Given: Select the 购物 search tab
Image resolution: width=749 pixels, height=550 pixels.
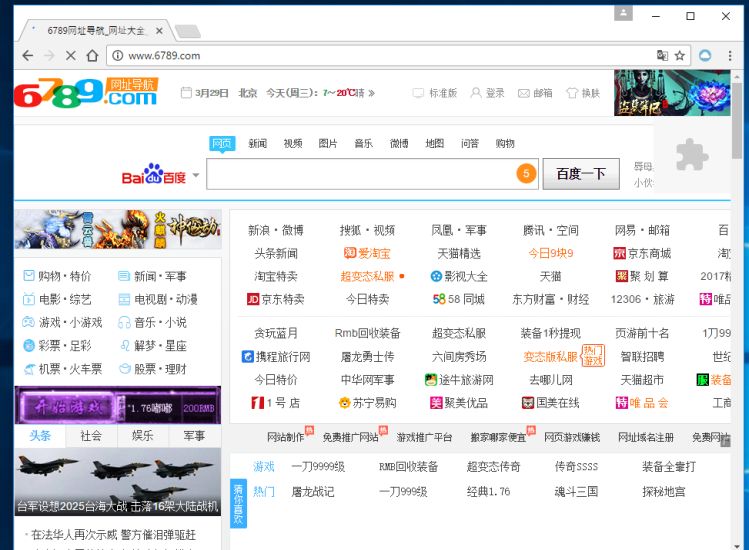Looking at the screenshot, I should point(505,143).
